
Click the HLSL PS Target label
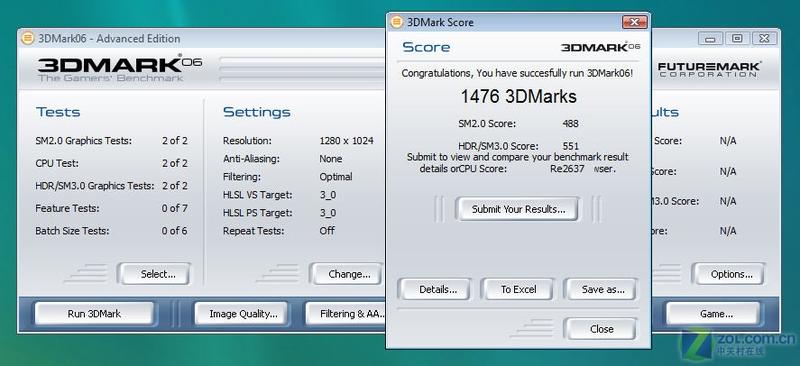257,213
